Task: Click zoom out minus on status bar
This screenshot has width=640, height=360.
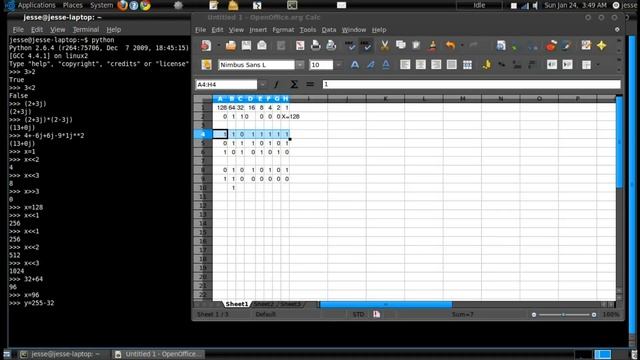Action: point(534,315)
